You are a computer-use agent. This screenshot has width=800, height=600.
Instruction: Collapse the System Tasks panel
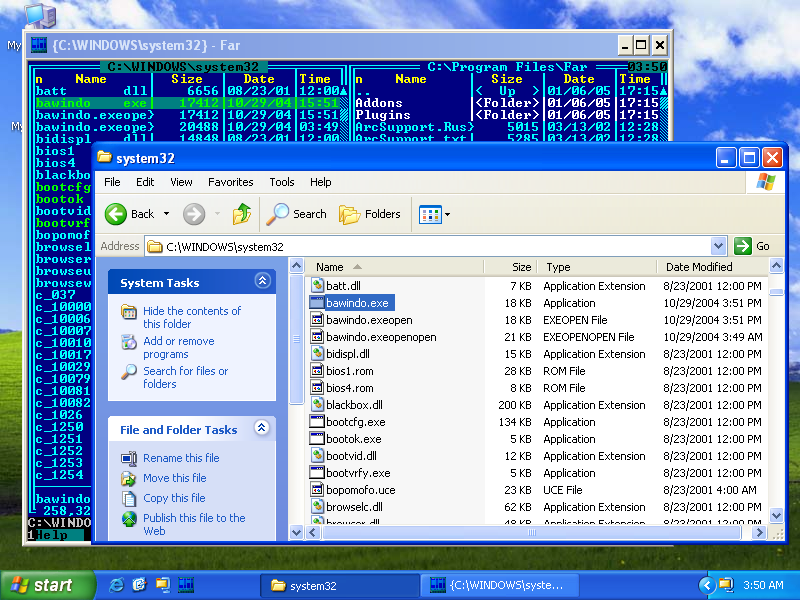(262, 281)
